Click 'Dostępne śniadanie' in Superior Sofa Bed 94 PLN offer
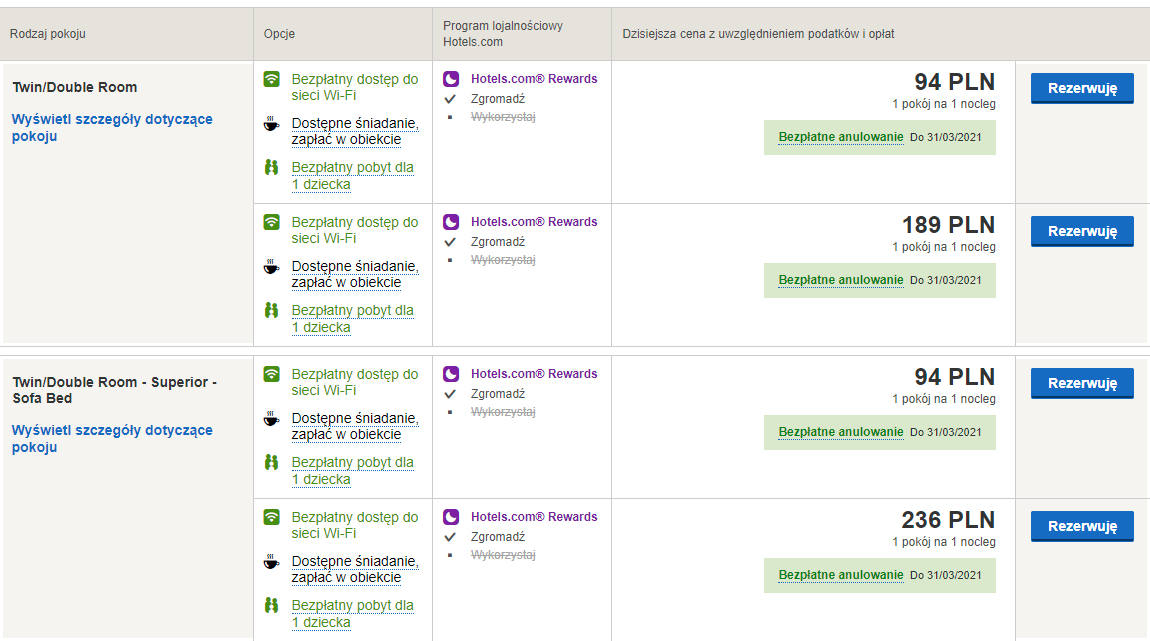The image size is (1150, 641). pos(355,426)
